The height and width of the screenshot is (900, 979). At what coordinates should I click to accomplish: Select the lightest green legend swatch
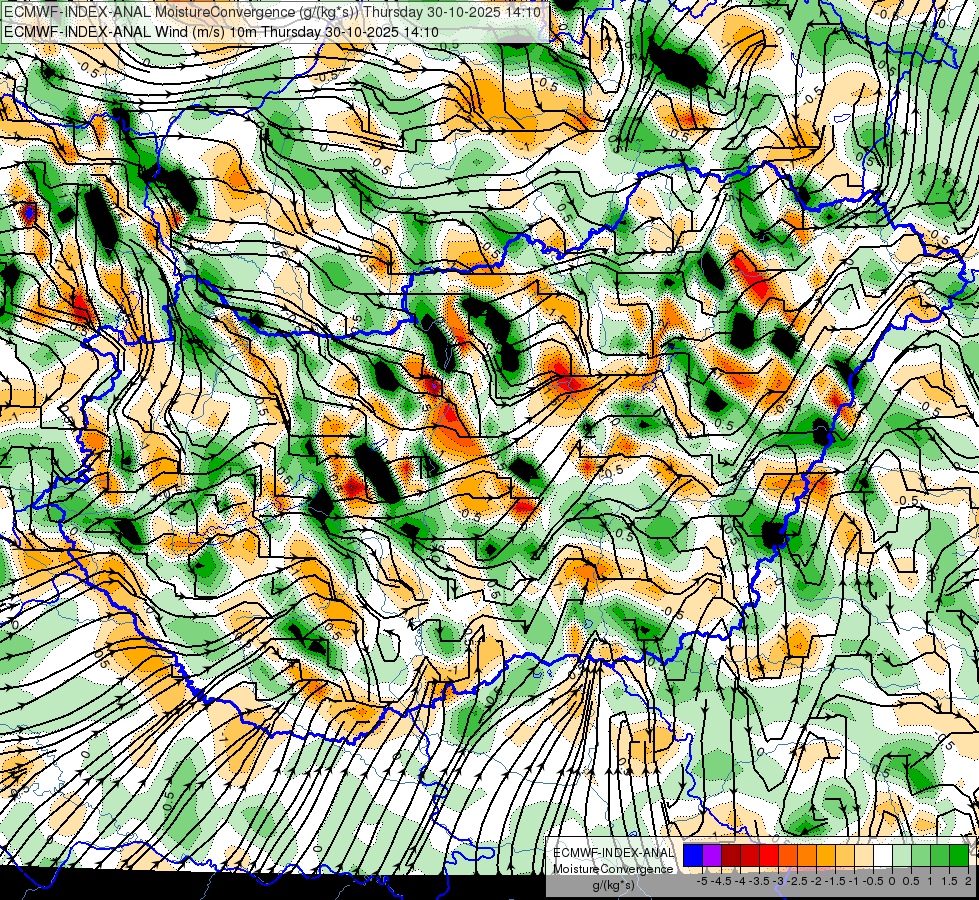[x=903, y=856]
